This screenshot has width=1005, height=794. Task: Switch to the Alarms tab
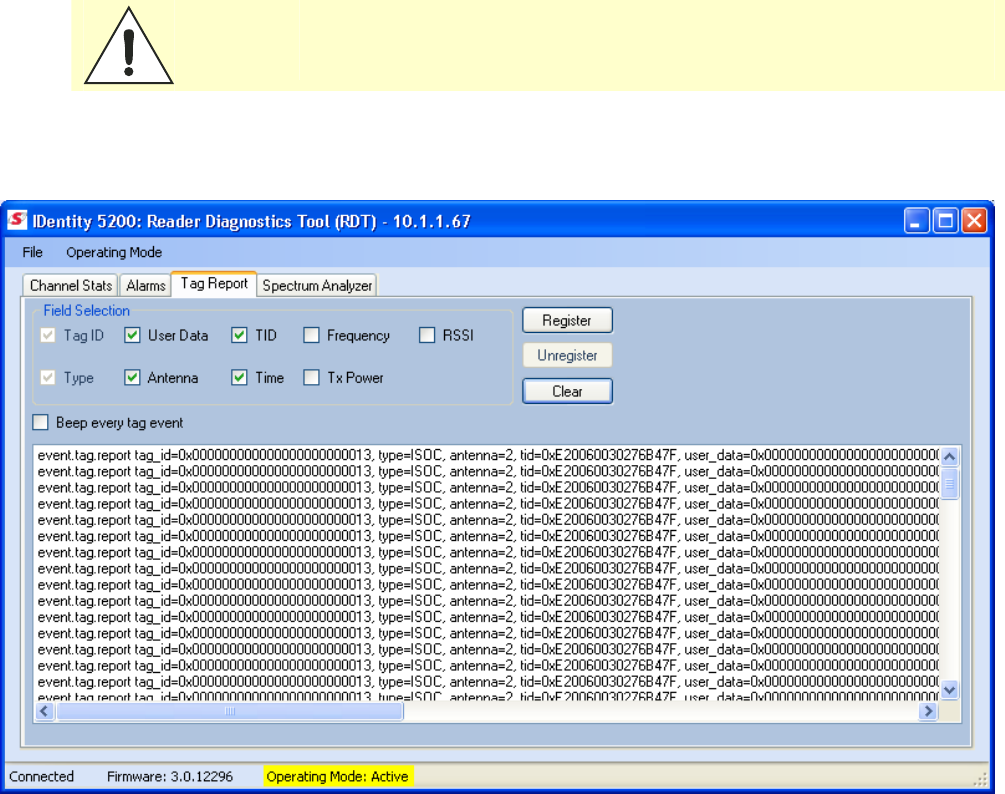pos(145,285)
